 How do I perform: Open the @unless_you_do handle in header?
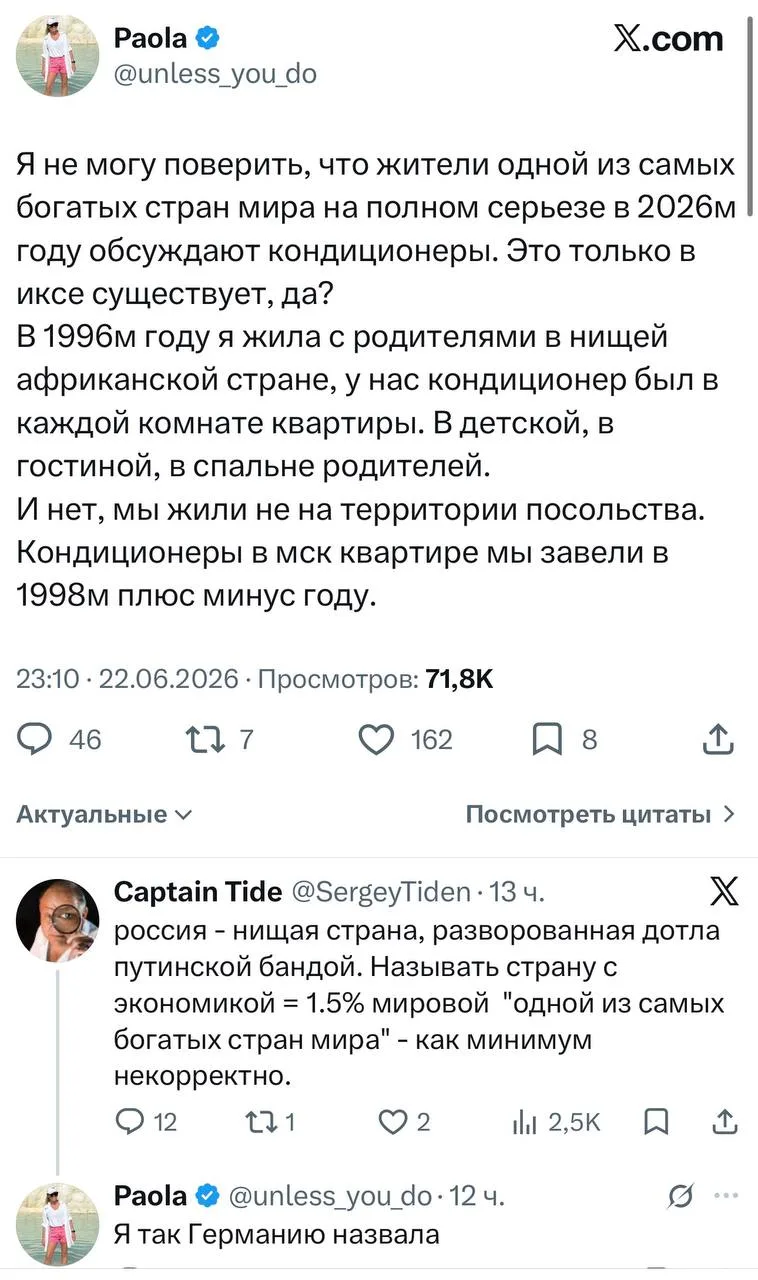click(x=216, y=73)
